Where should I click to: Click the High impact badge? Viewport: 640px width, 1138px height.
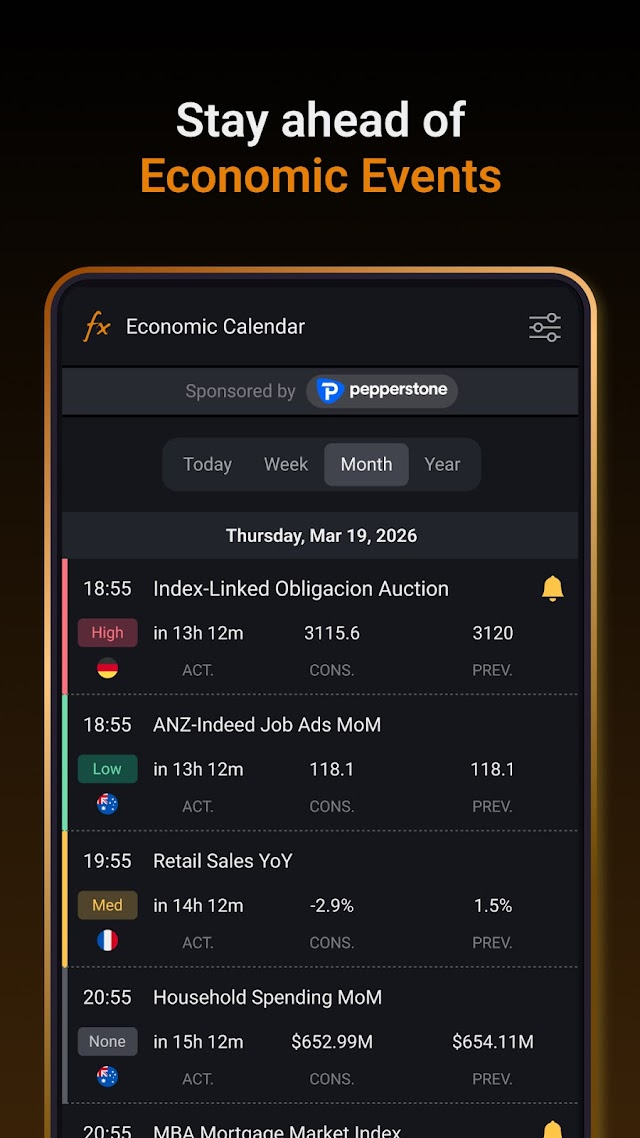click(107, 633)
